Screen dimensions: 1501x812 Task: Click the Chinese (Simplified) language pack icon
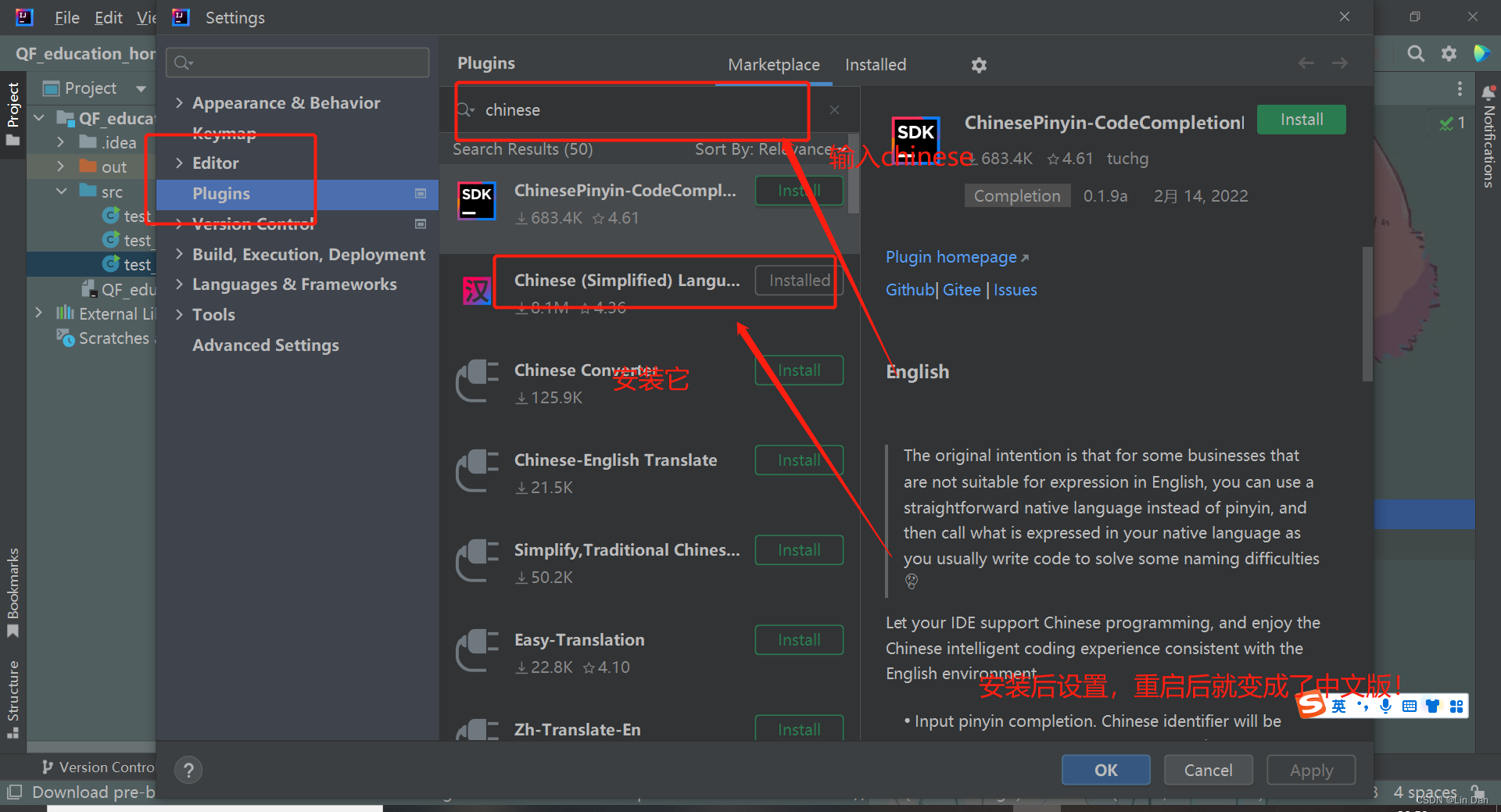tap(477, 291)
